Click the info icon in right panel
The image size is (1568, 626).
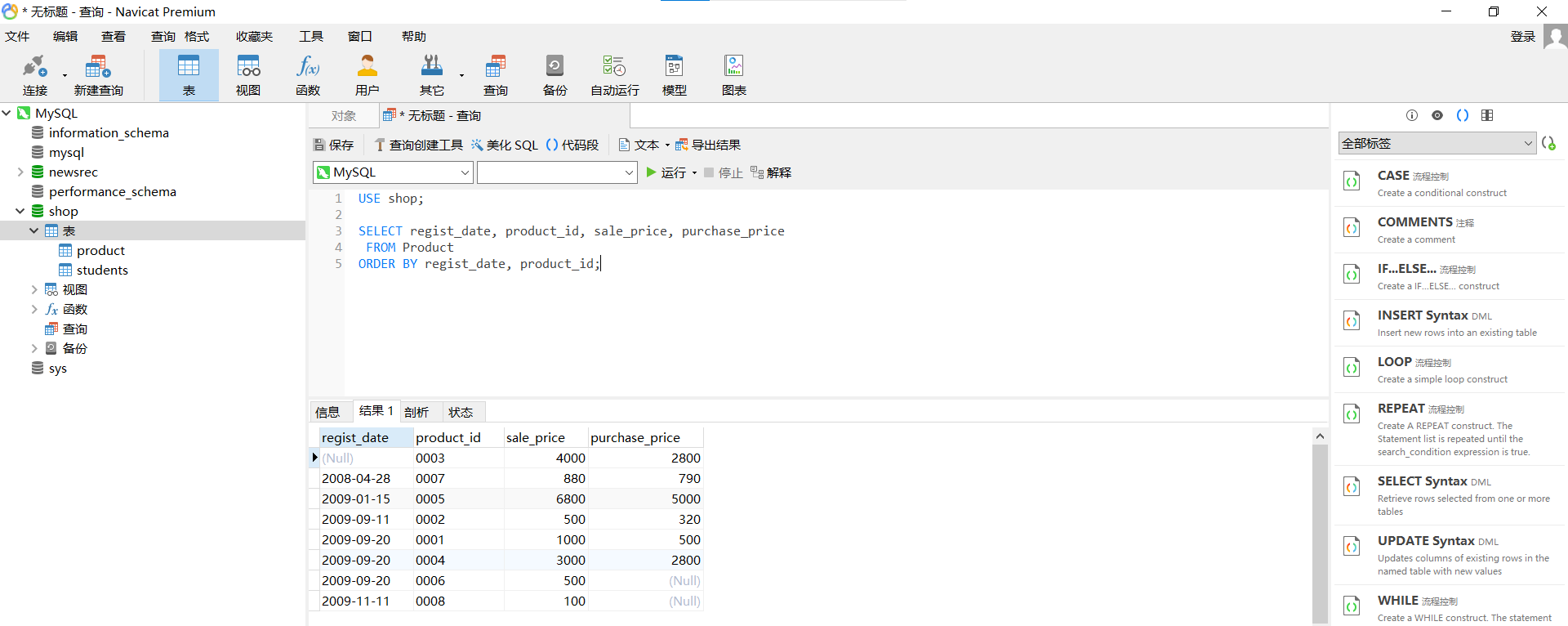click(1412, 115)
